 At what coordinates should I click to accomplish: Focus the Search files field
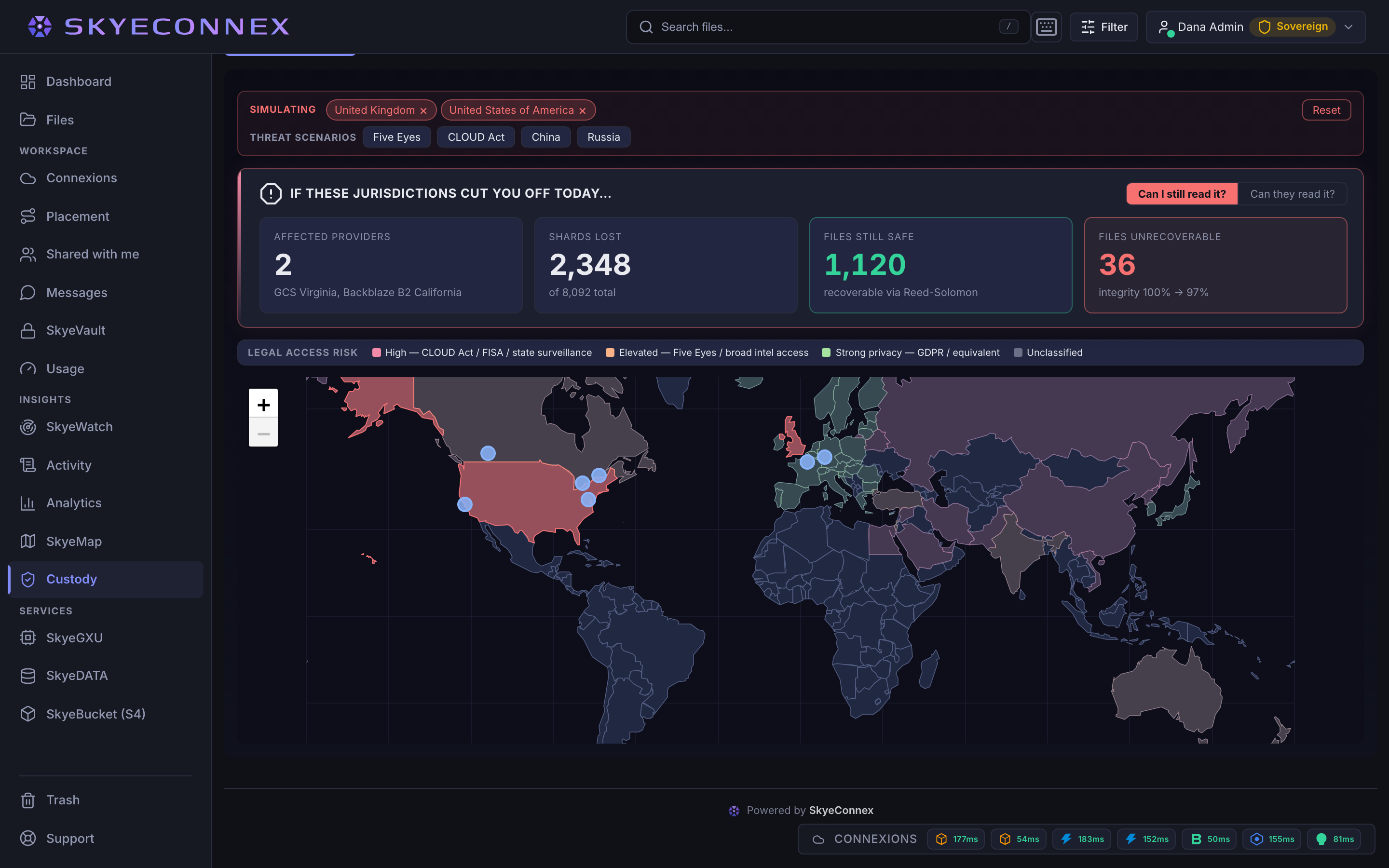pyautogui.click(x=828, y=27)
